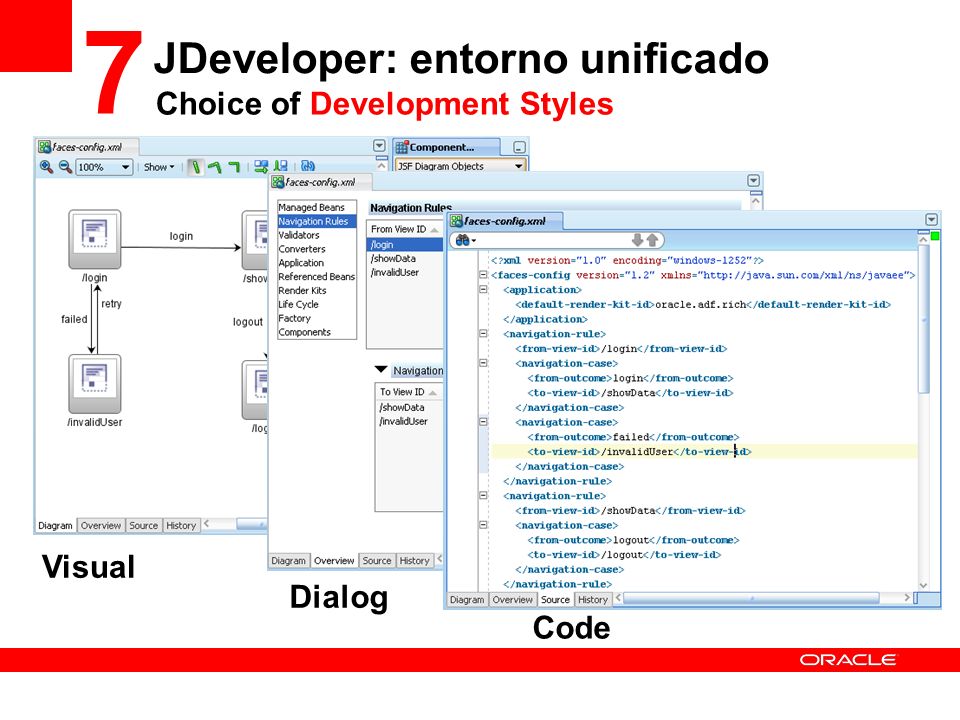The height and width of the screenshot is (720, 960).
Task: Click the zoom out magnifier icon
Action: [65, 167]
